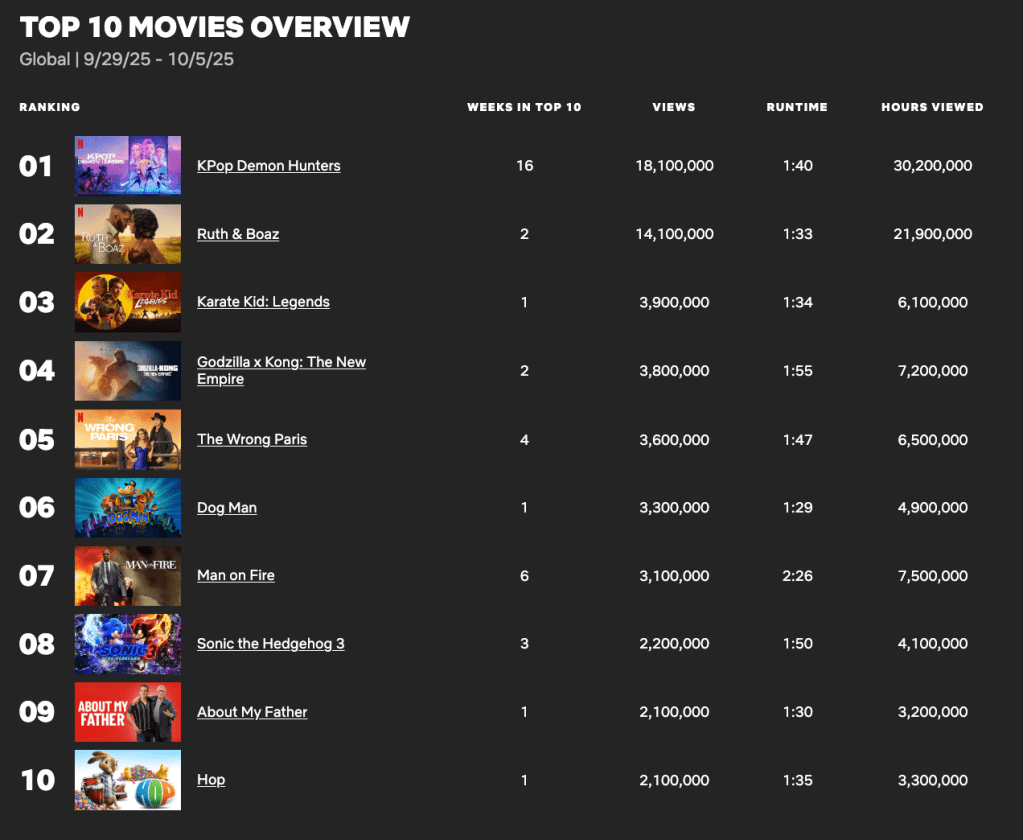Click the HOURS VIEWED column header
The height and width of the screenshot is (840, 1023).
point(932,107)
